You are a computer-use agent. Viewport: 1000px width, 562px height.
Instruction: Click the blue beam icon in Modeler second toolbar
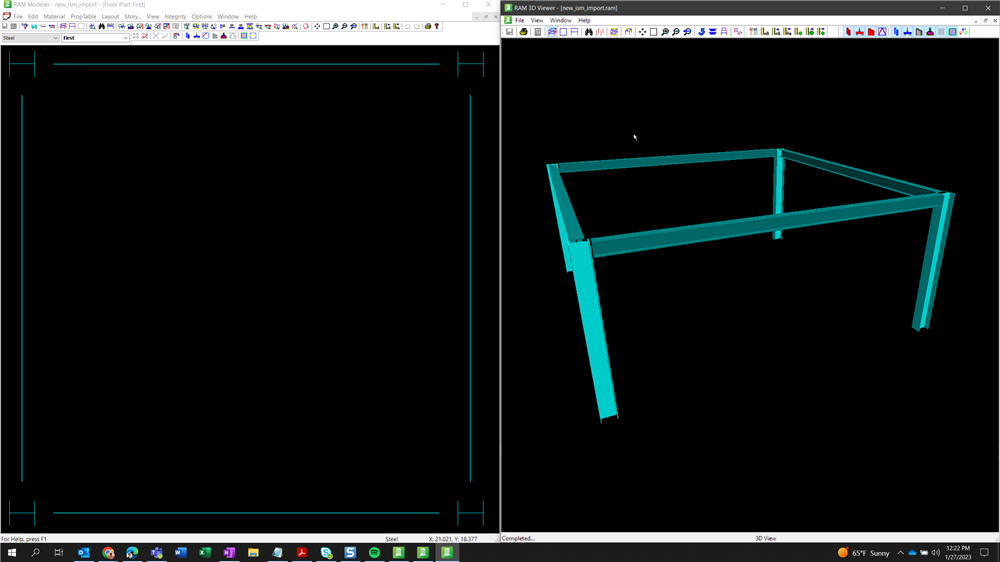point(196,36)
